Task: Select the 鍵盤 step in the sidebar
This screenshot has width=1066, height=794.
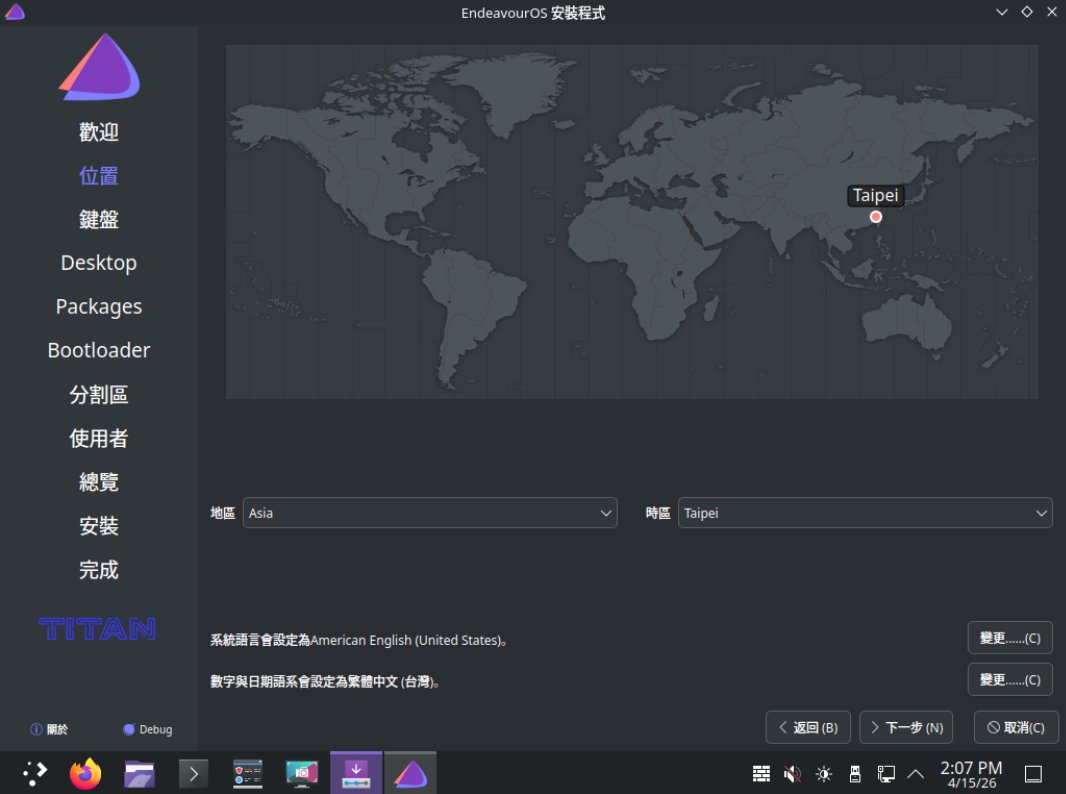Action: 99,219
